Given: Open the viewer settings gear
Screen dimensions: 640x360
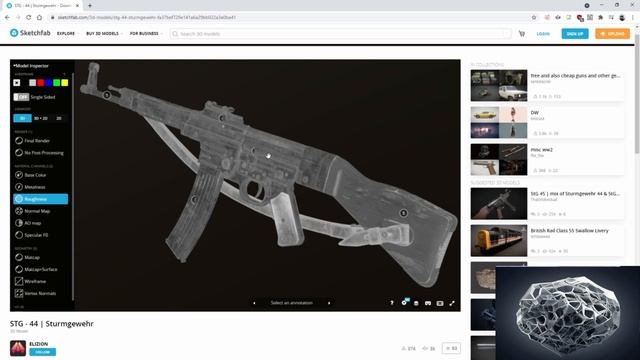Looking at the screenshot, I should [x=404, y=303].
